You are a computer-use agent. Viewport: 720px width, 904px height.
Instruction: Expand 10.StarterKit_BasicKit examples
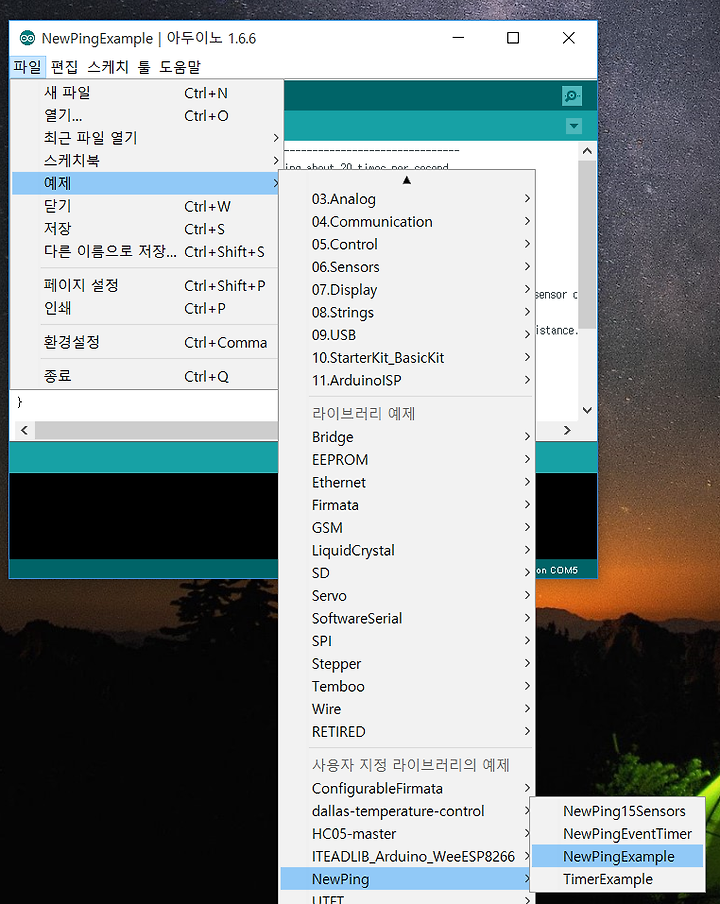[407, 358]
